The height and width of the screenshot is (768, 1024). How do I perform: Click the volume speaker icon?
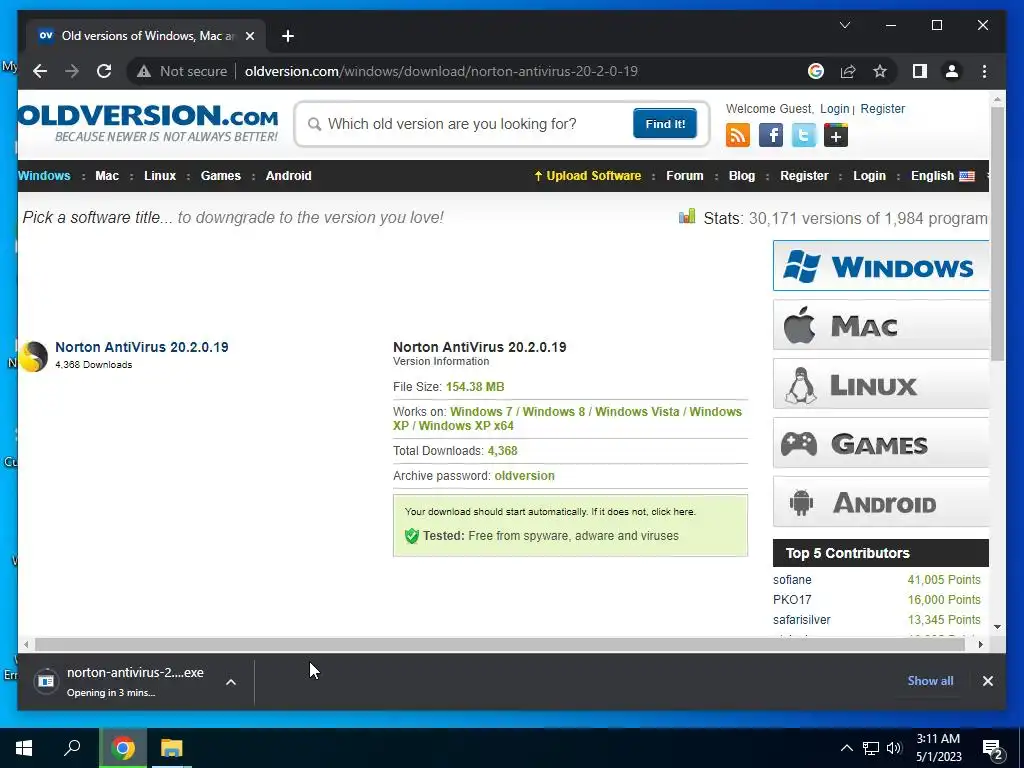tap(894, 748)
